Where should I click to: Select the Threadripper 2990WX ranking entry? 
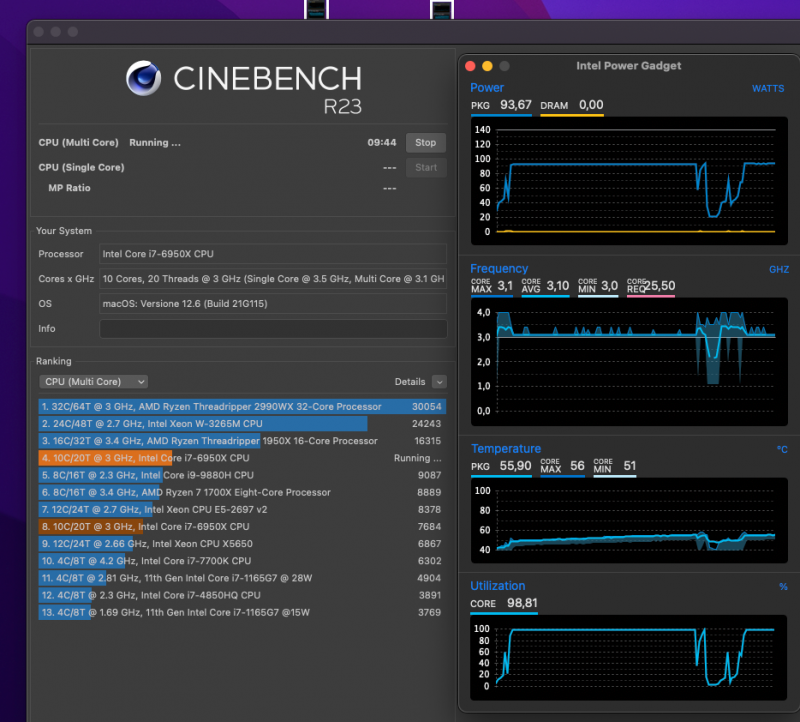(x=240, y=407)
